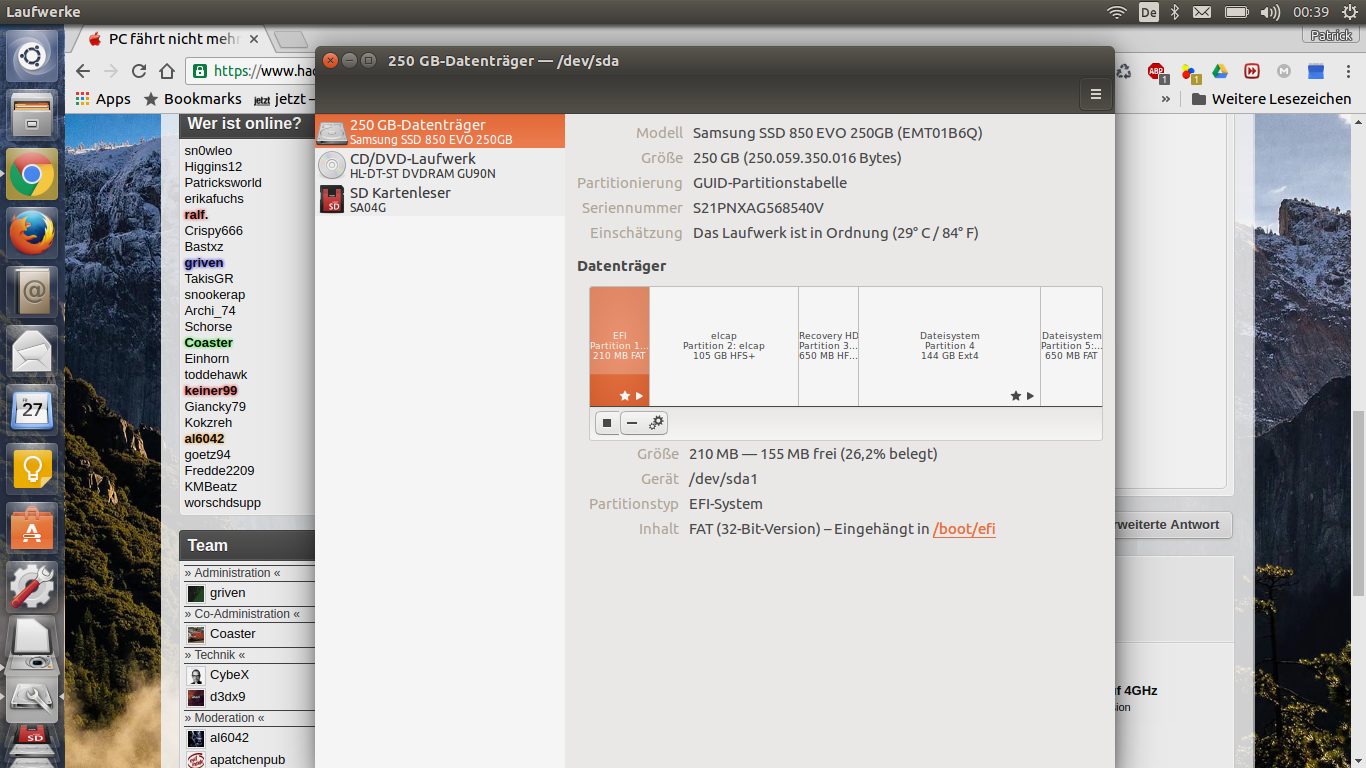The width and height of the screenshot is (1366, 768).
Task: Open a new Chrome tab
Action: (290, 39)
